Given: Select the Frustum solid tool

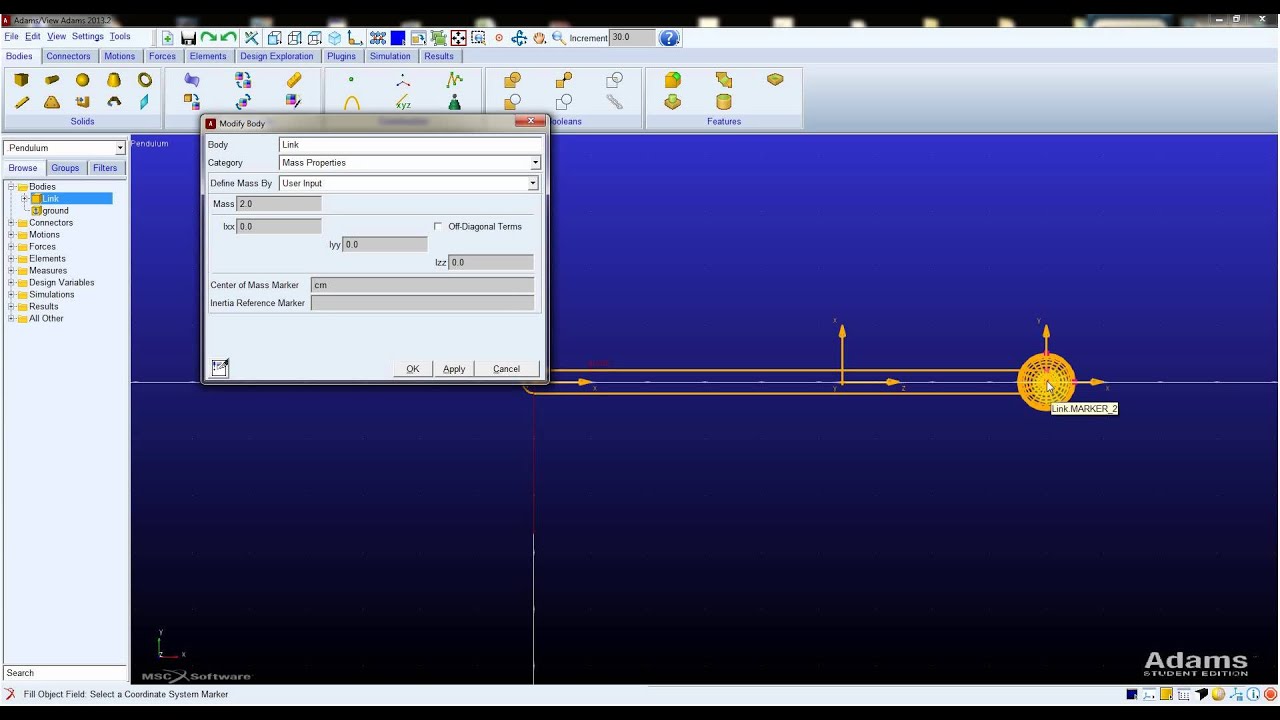Looking at the screenshot, I should tap(114, 80).
